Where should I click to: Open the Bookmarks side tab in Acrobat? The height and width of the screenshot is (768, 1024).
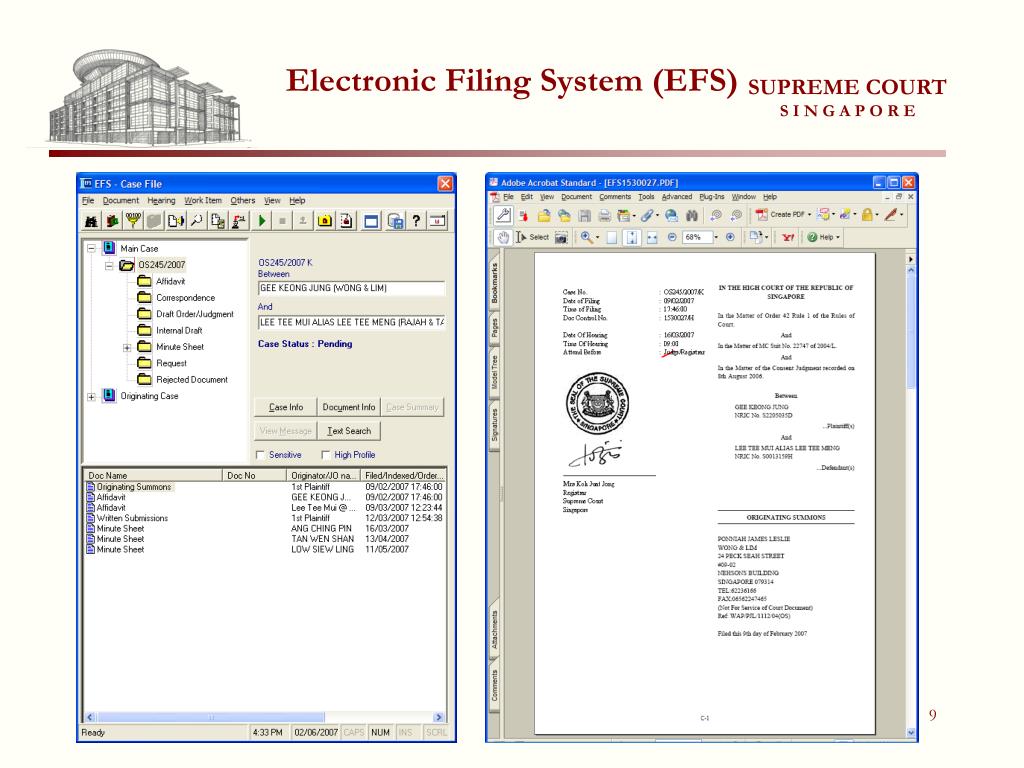495,283
